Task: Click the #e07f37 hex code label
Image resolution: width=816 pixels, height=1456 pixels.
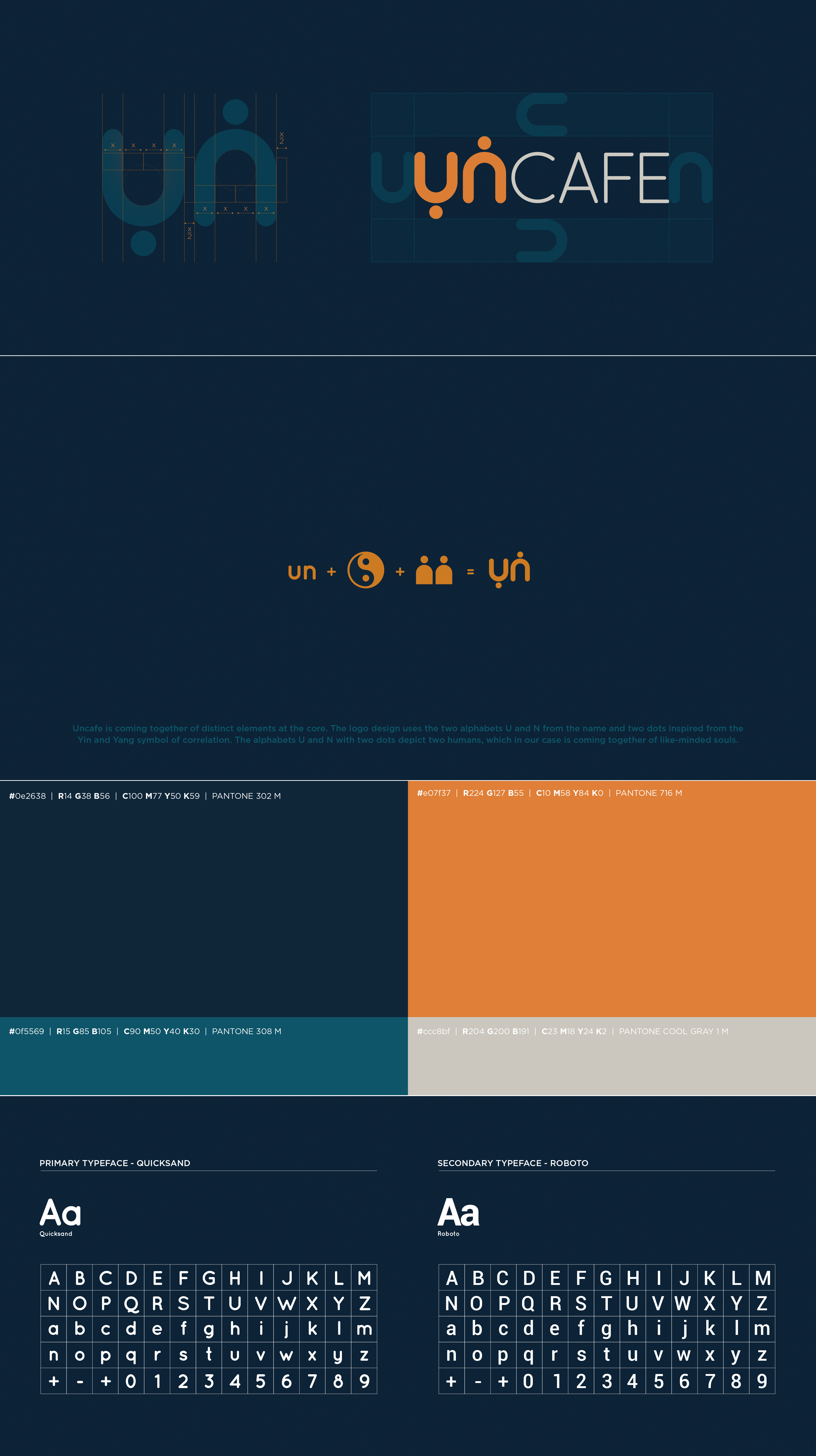Action: [x=433, y=793]
